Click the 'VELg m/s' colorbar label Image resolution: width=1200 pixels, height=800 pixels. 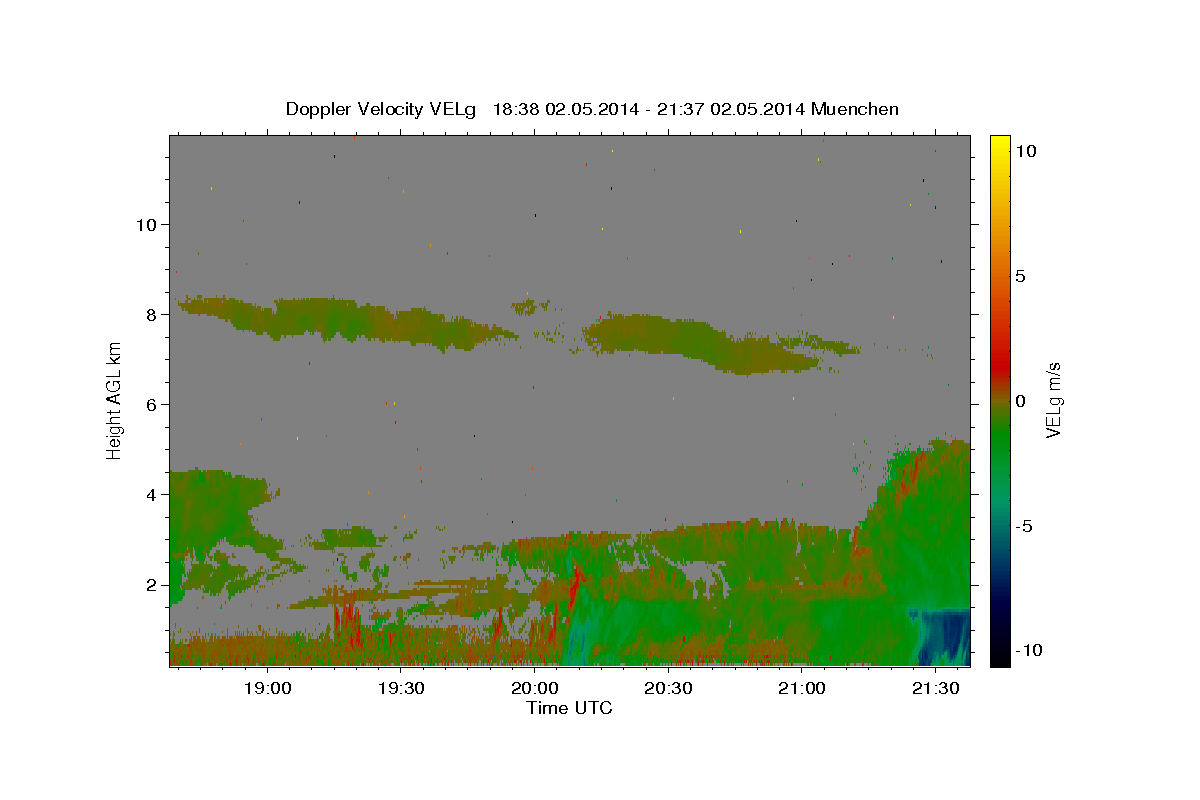1053,400
